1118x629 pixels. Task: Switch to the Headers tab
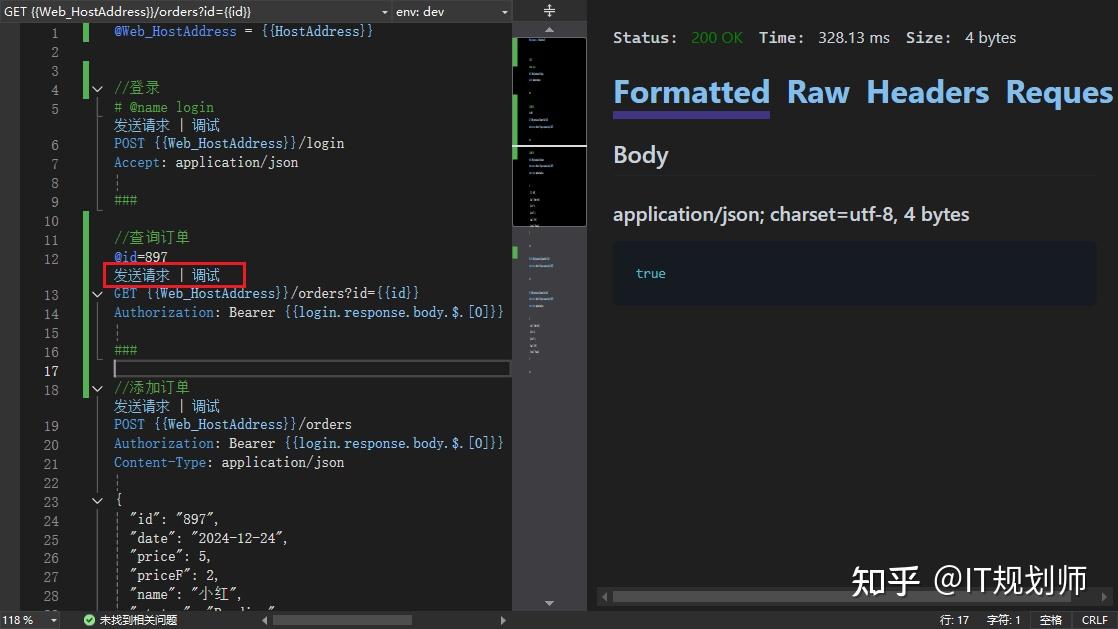926,92
